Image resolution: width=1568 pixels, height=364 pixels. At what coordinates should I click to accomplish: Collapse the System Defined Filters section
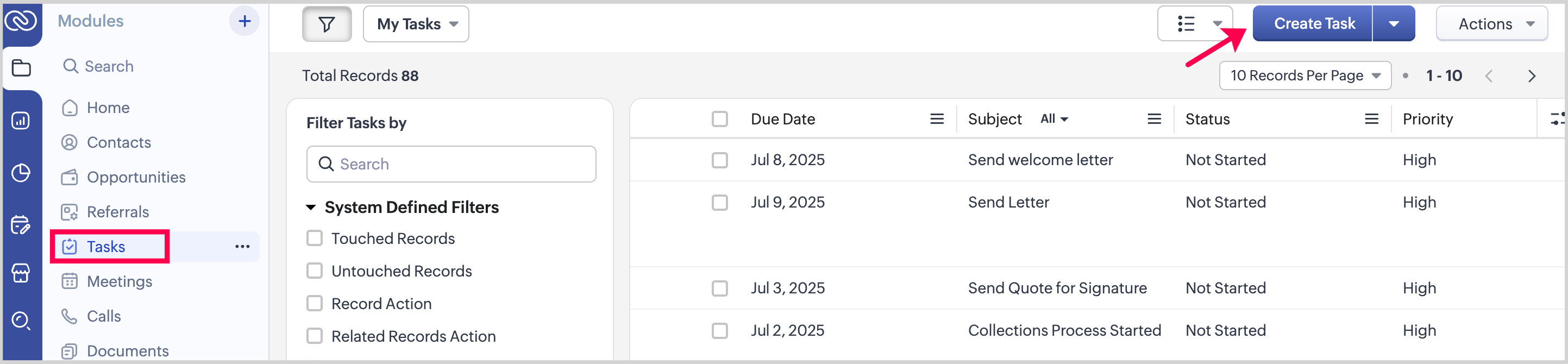click(310, 208)
